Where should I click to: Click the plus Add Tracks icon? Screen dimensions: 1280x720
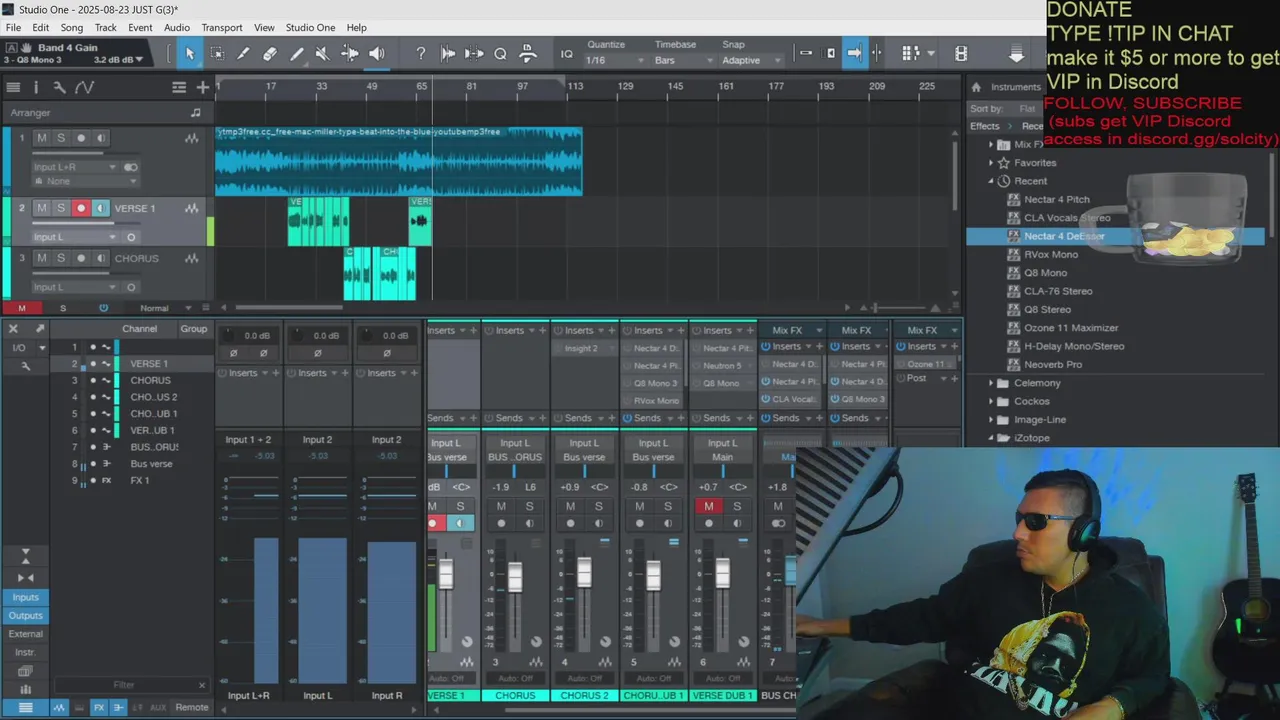[x=202, y=88]
